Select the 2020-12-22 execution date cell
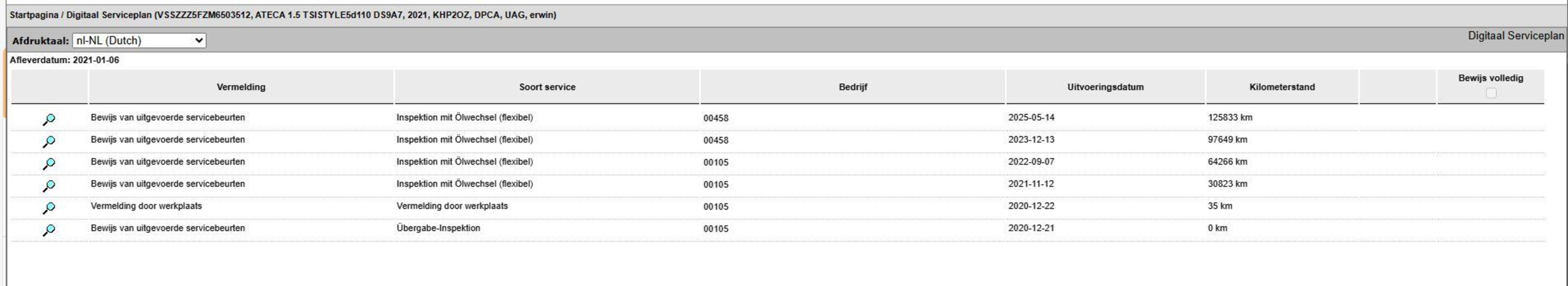The width and height of the screenshot is (1568, 286). click(x=1031, y=206)
